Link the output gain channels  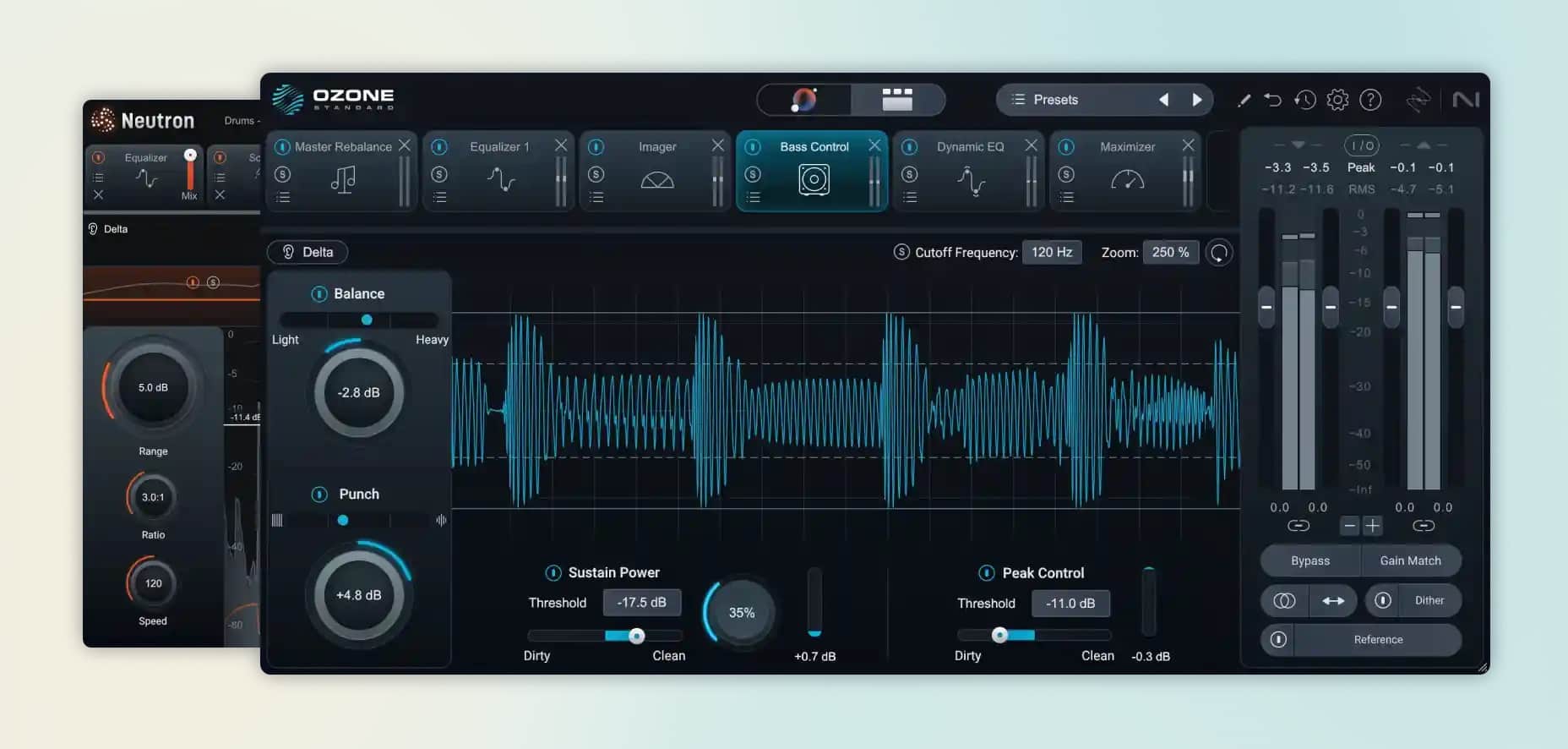(1424, 526)
